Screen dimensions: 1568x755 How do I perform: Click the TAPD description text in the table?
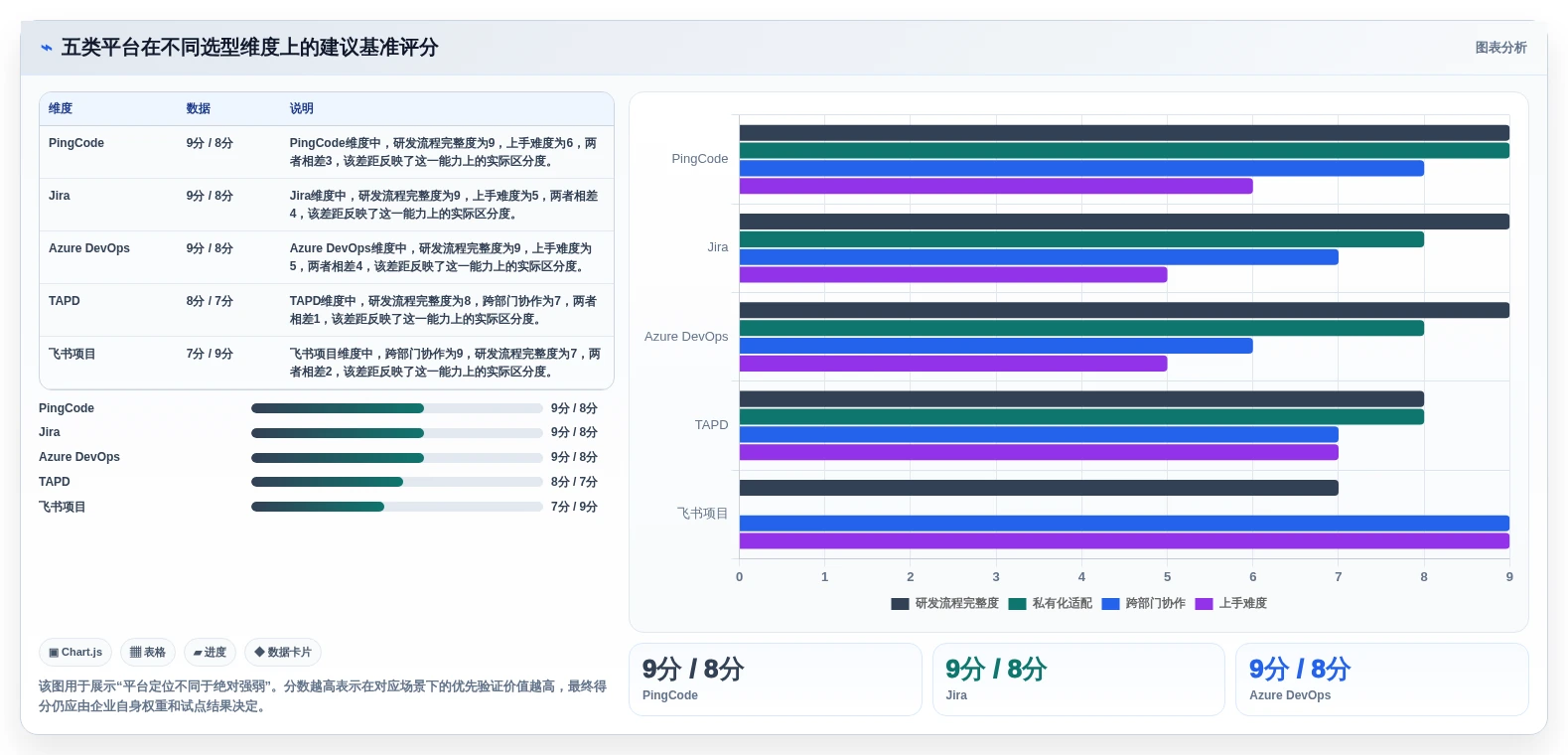coord(444,310)
